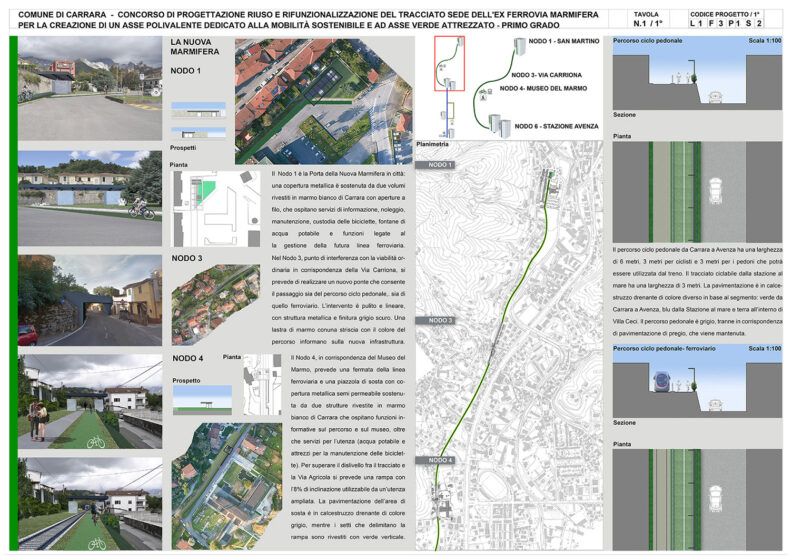
Task: Click the TAVOLA N.1 box in the header
Action: pyautogui.click(x=648, y=19)
